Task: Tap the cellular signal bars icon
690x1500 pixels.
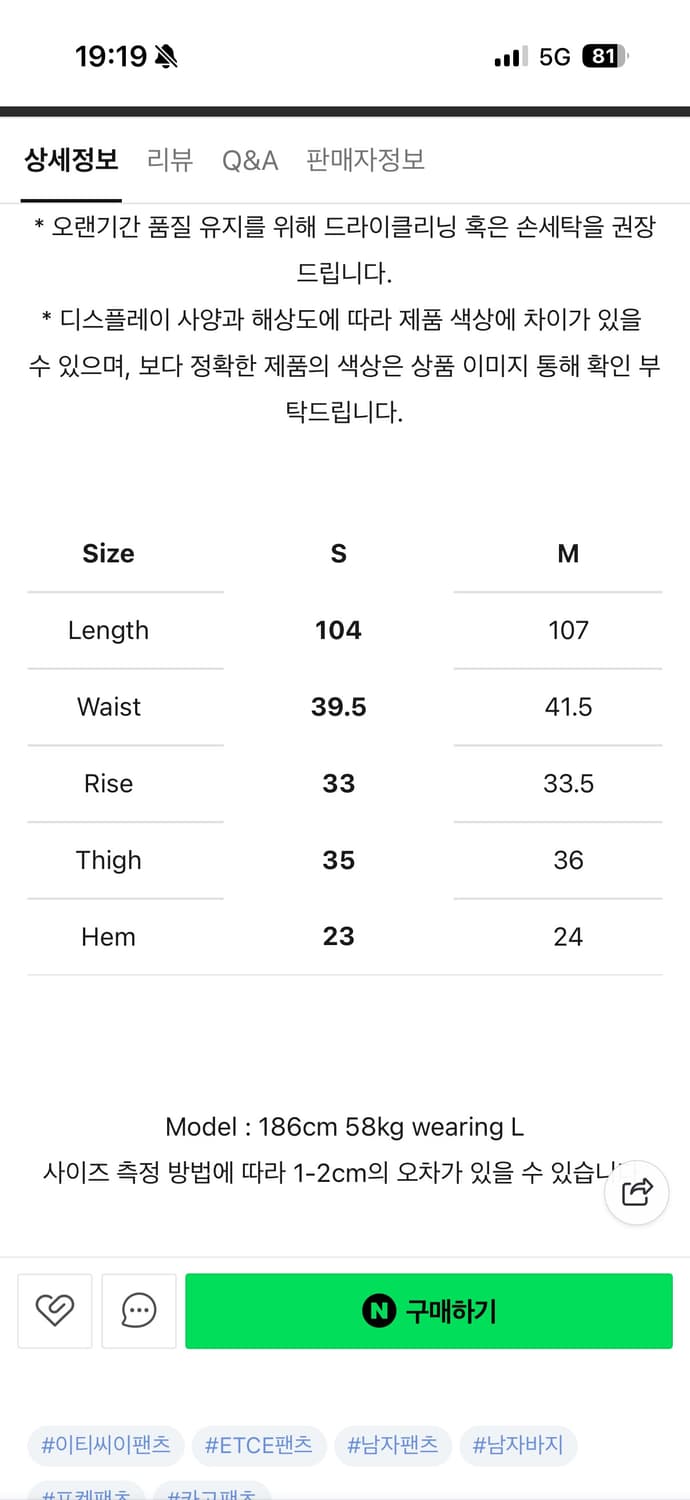Action: [510, 57]
